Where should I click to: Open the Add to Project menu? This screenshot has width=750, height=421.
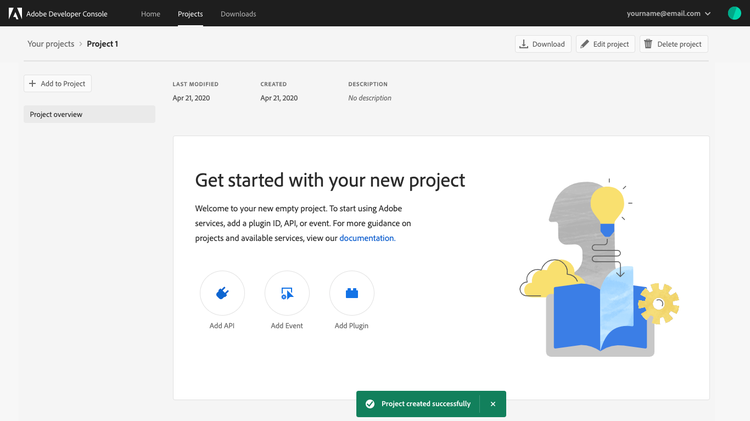(x=57, y=84)
